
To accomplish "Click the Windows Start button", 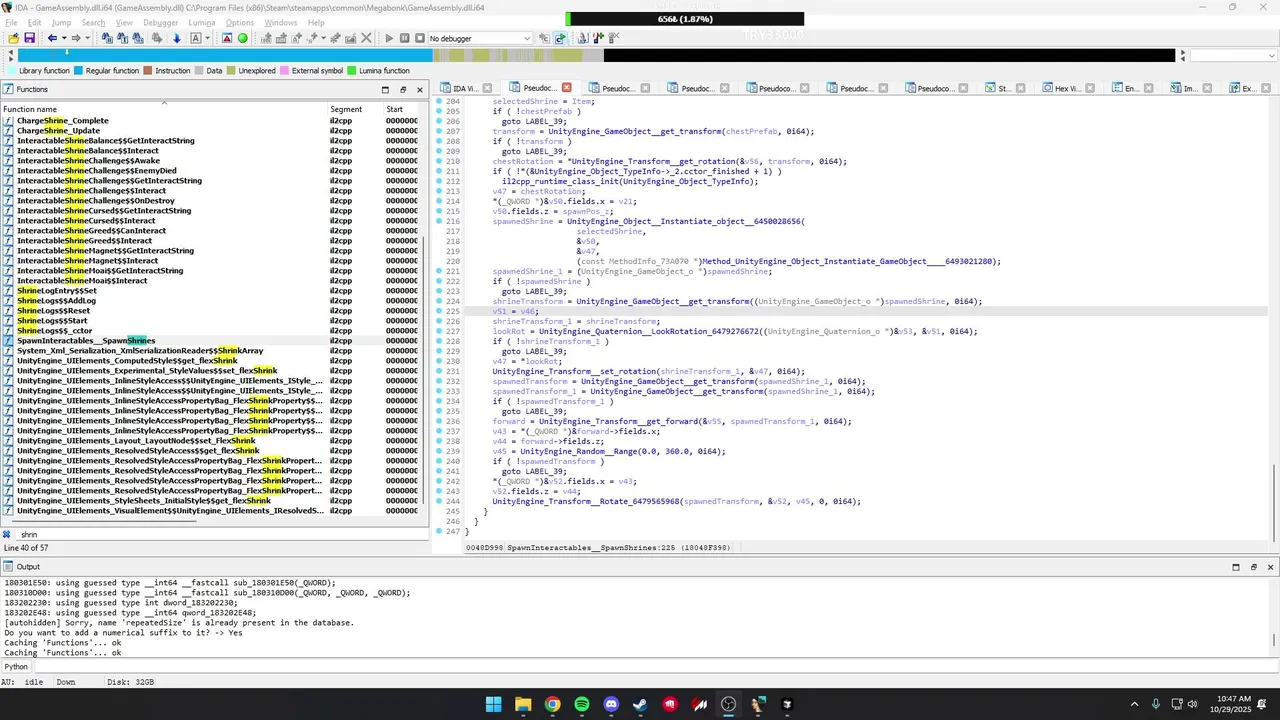I will point(493,704).
